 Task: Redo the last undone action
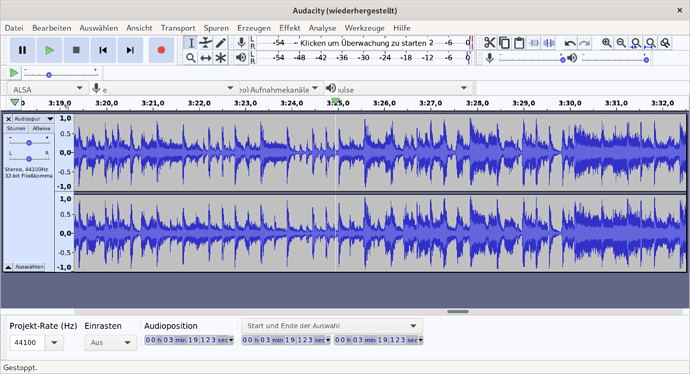(x=584, y=43)
